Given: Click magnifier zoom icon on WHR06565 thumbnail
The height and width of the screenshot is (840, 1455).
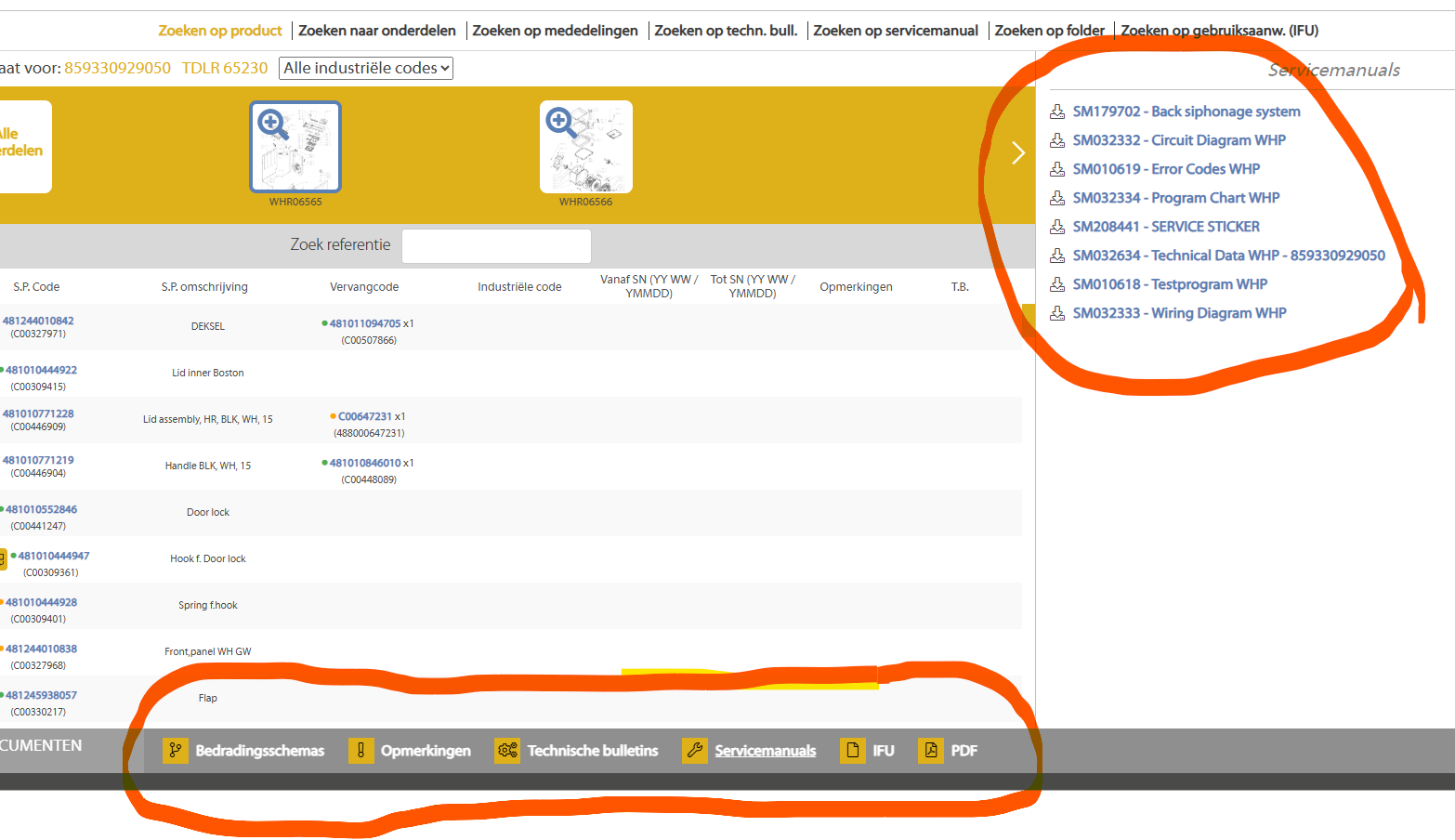Looking at the screenshot, I should 271,123.
